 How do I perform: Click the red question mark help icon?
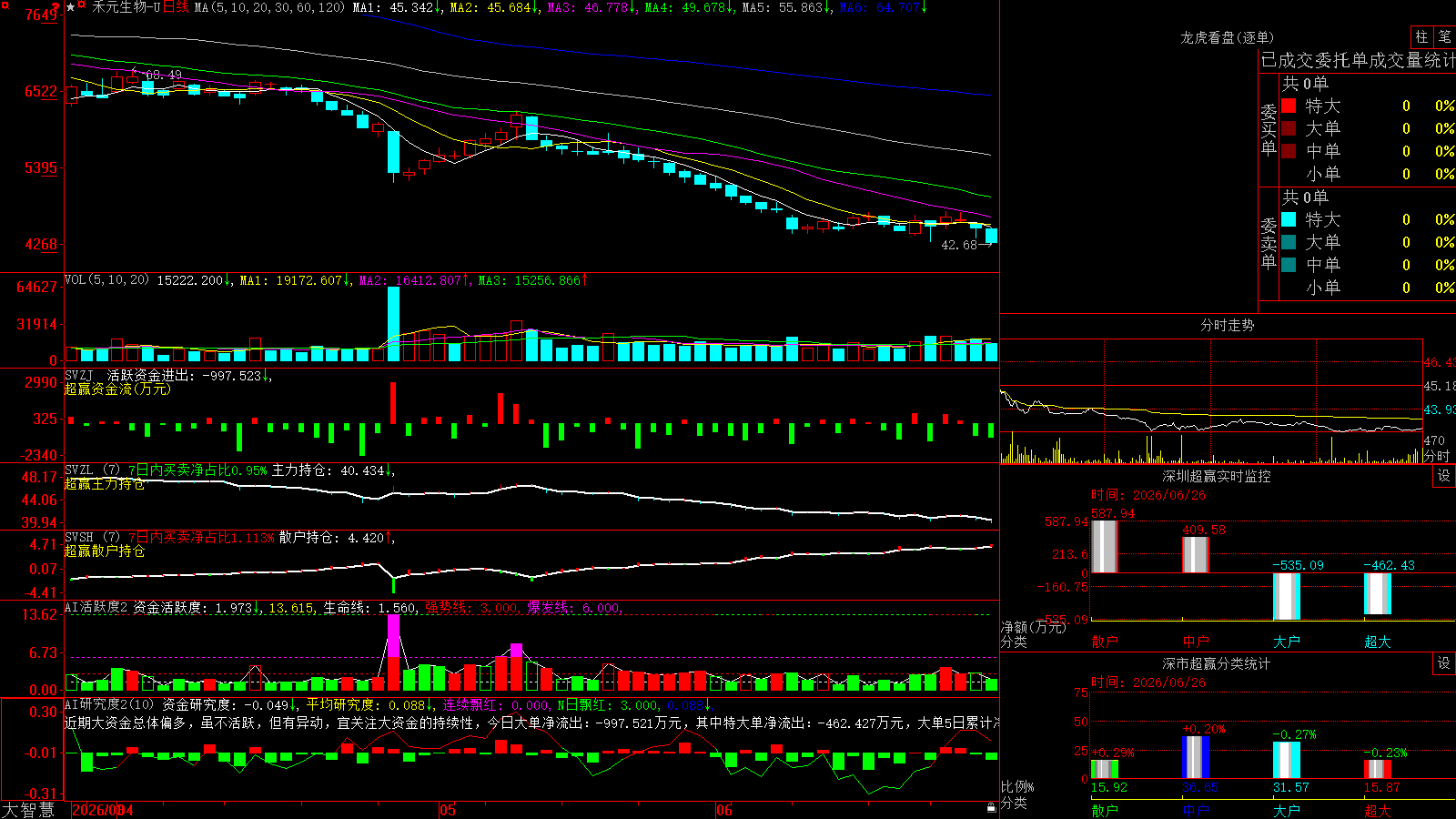click(x=55, y=7)
